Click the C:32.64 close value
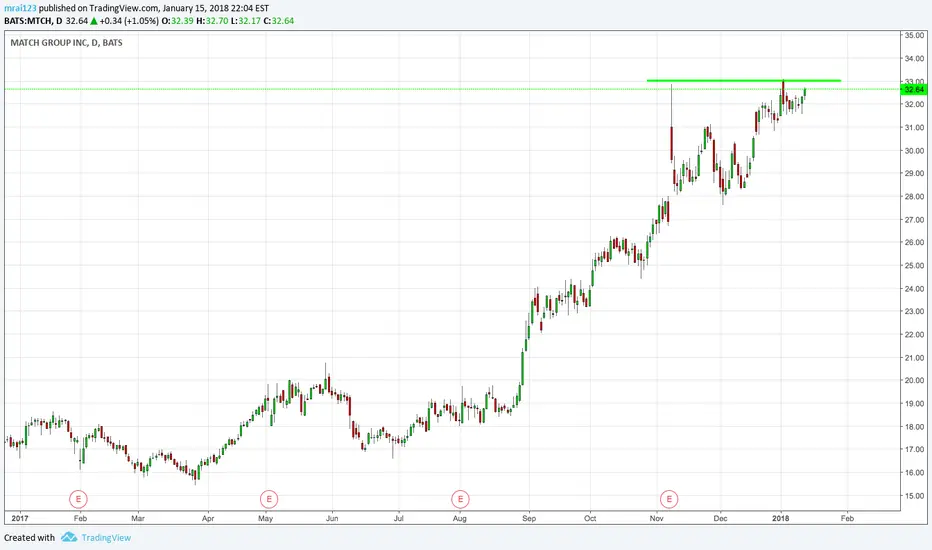 coord(279,21)
